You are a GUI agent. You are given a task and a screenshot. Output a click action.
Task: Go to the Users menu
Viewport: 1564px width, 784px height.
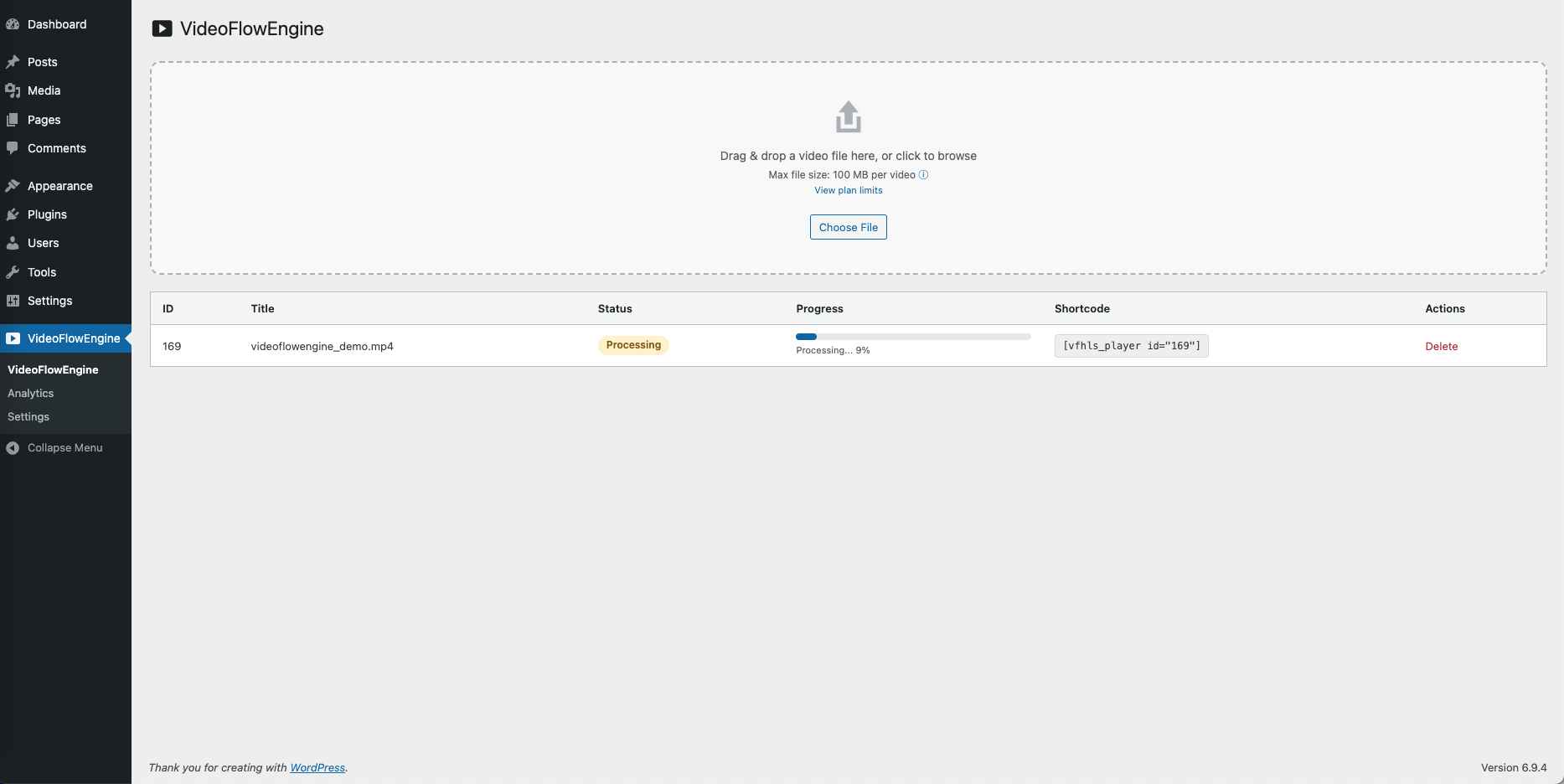click(65, 243)
